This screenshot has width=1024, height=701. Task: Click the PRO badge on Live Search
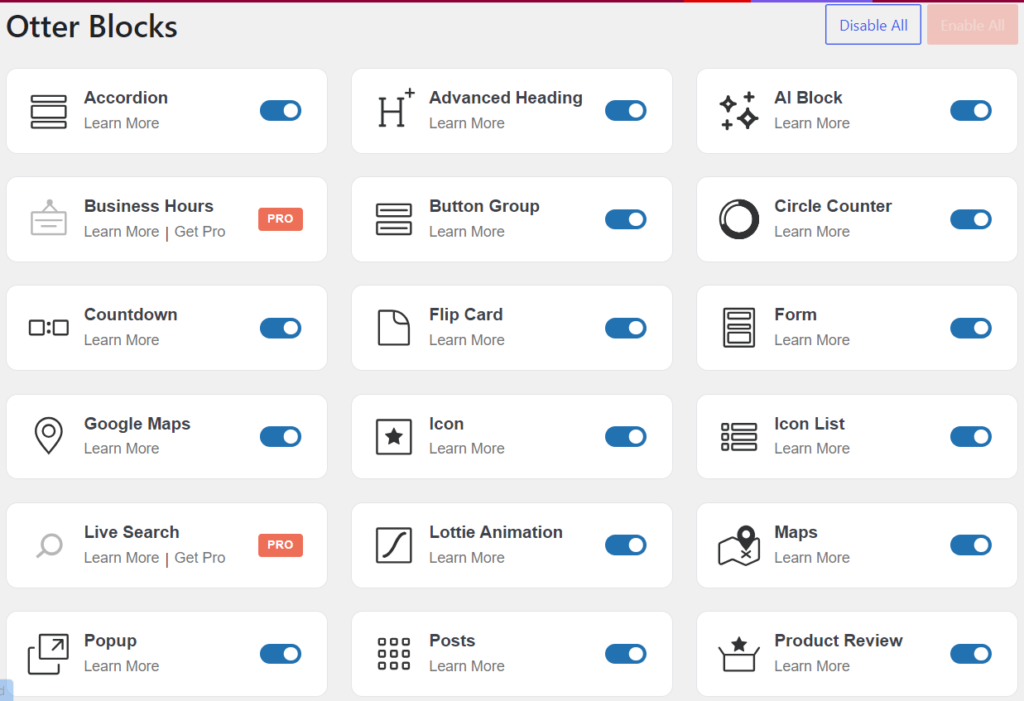point(280,545)
